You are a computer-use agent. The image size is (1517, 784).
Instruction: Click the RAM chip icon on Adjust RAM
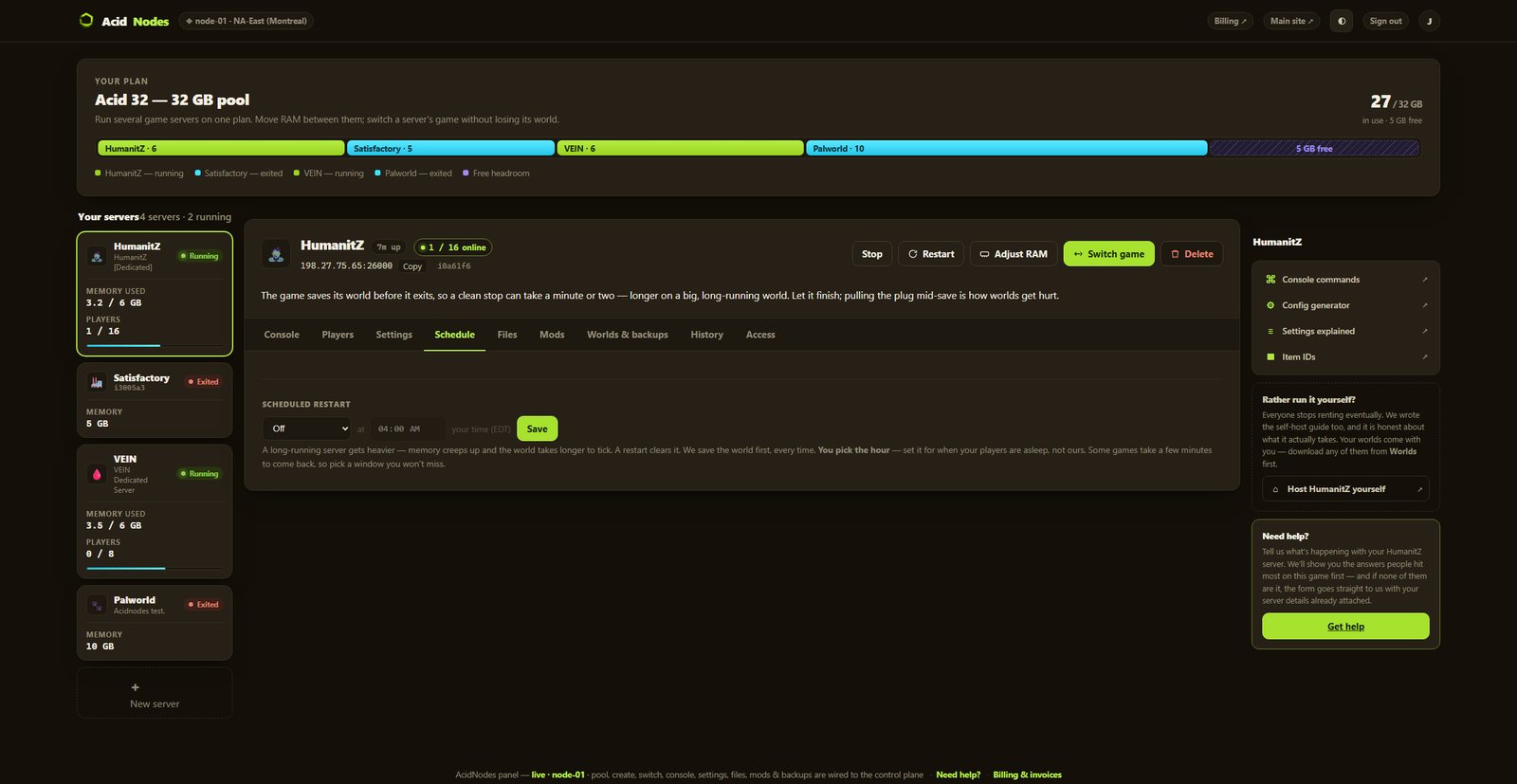[984, 254]
